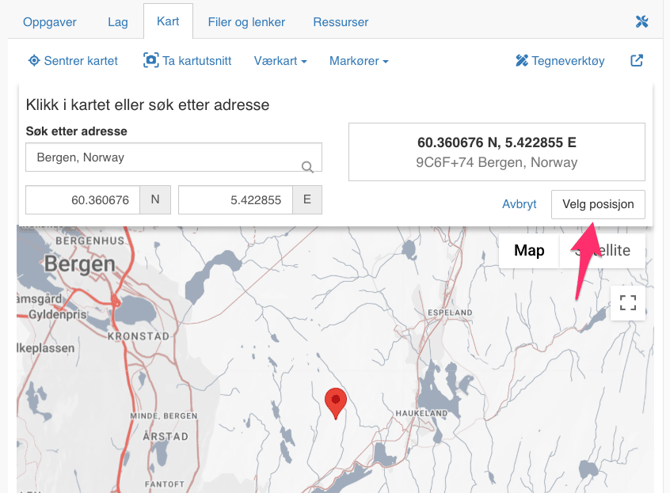Switch map view to Map
Screen dimensions: 670x493
[529, 250]
